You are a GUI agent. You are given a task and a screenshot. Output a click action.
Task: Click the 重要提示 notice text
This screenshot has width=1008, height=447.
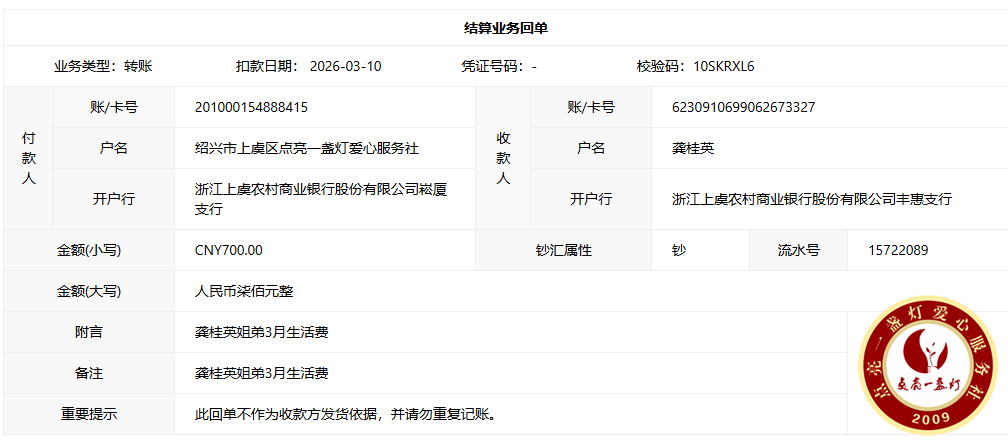345,414
